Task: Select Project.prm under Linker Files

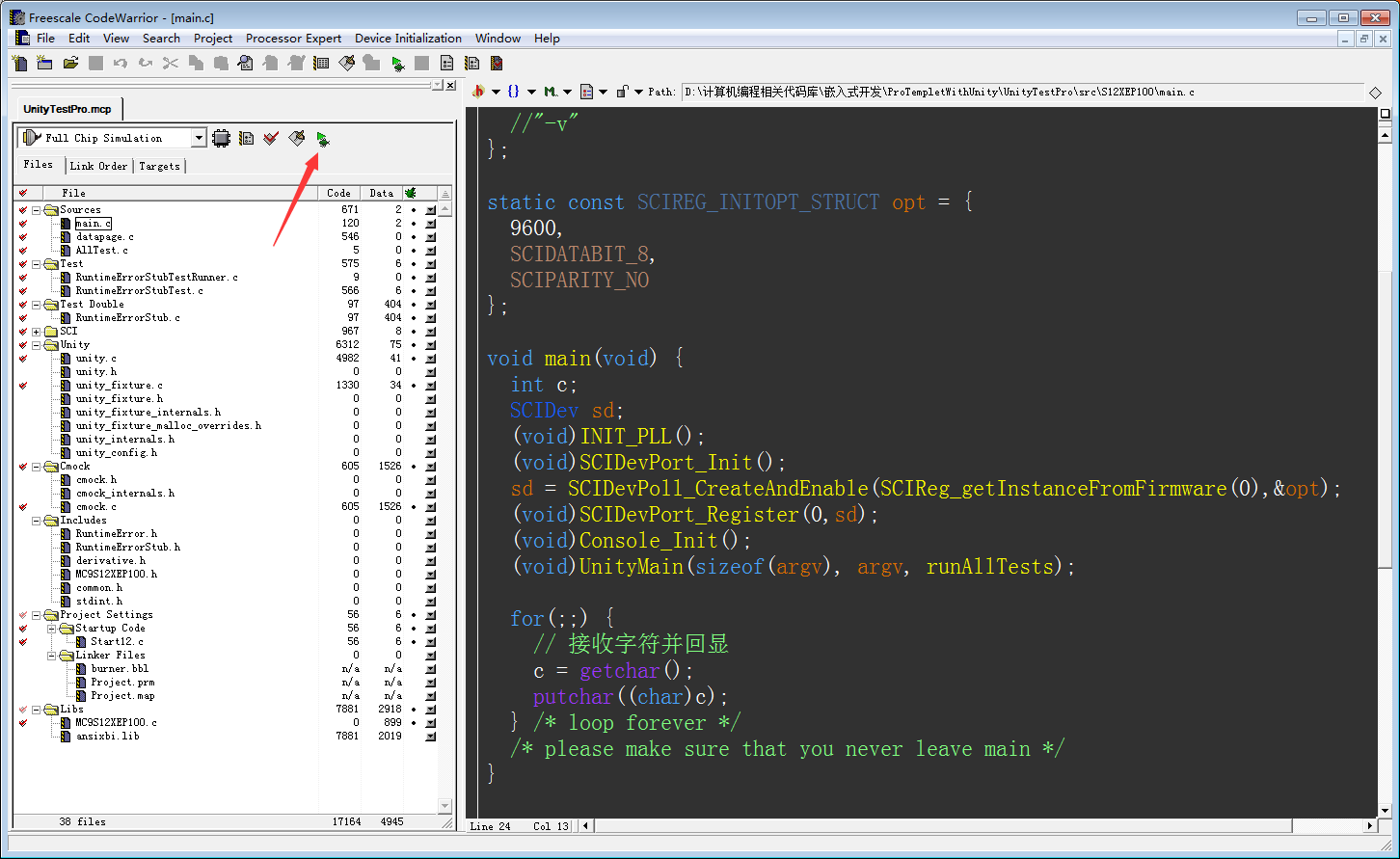Action: click(122, 682)
